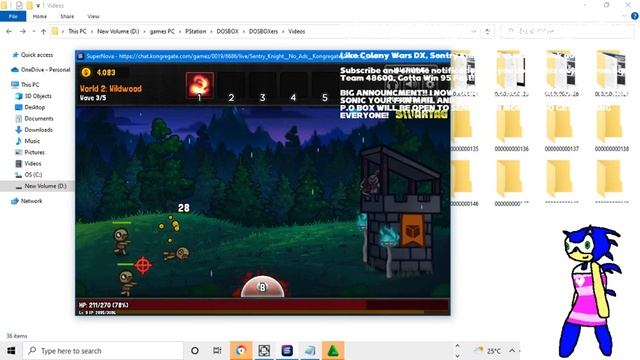Open the recent locations dropdown arrow
The width and height of the screenshot is (640, 360).
point(33,31)
